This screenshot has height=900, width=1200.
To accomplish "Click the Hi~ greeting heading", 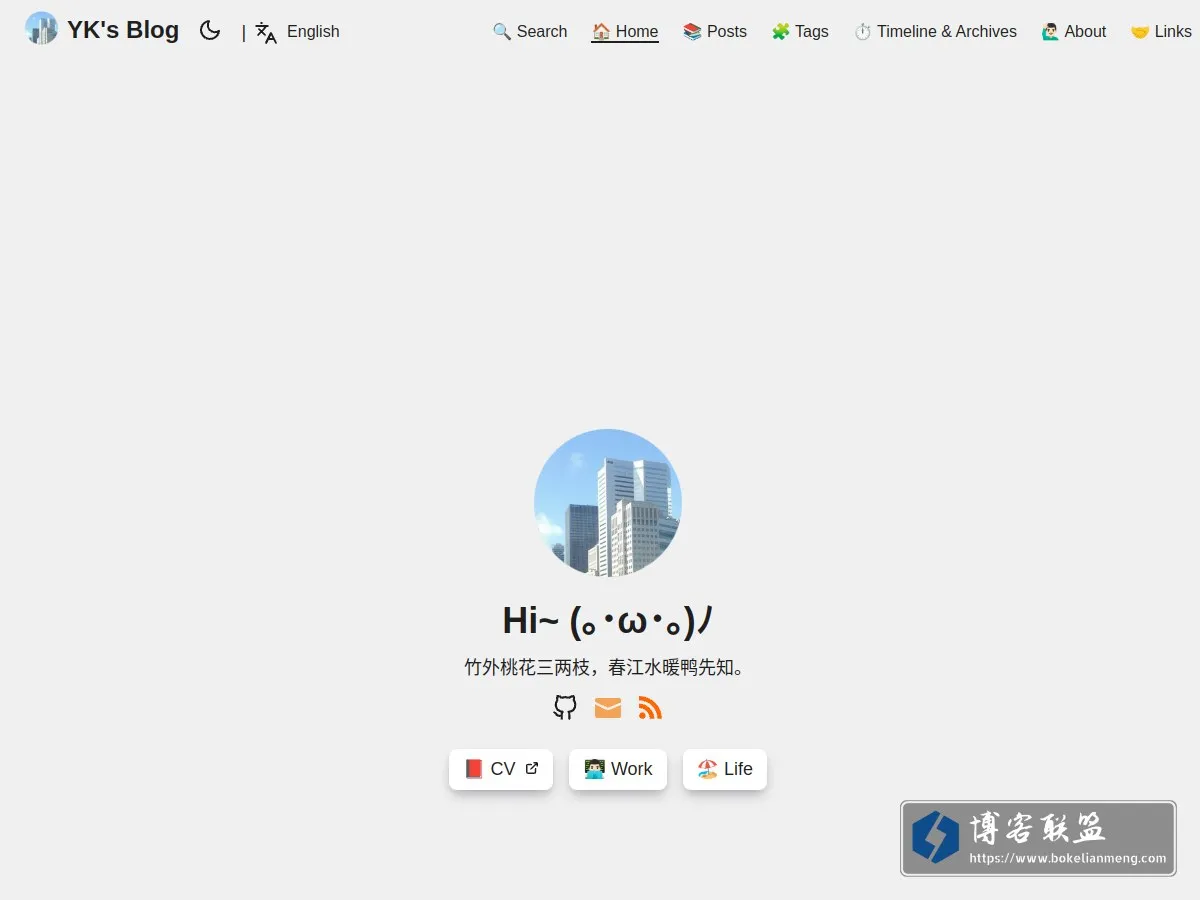I will tap(608, 621).
